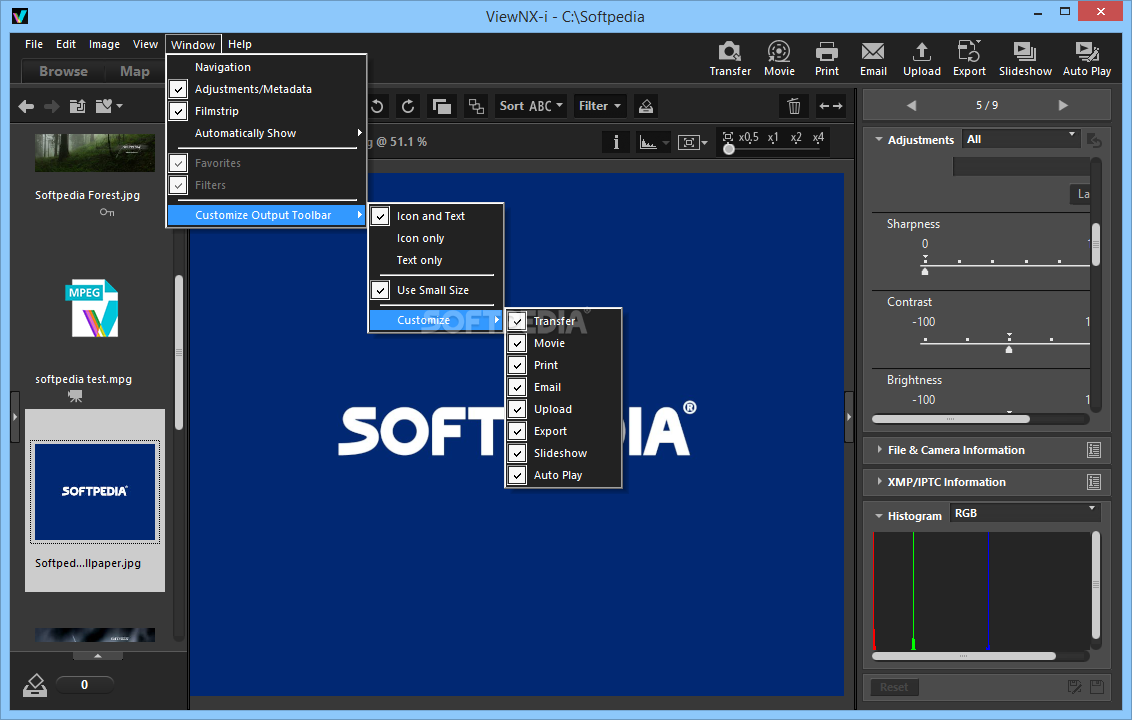This screenshot has height=720, width=1132.
Task: Show image info with the i icon
Action: tap(616, 142)
